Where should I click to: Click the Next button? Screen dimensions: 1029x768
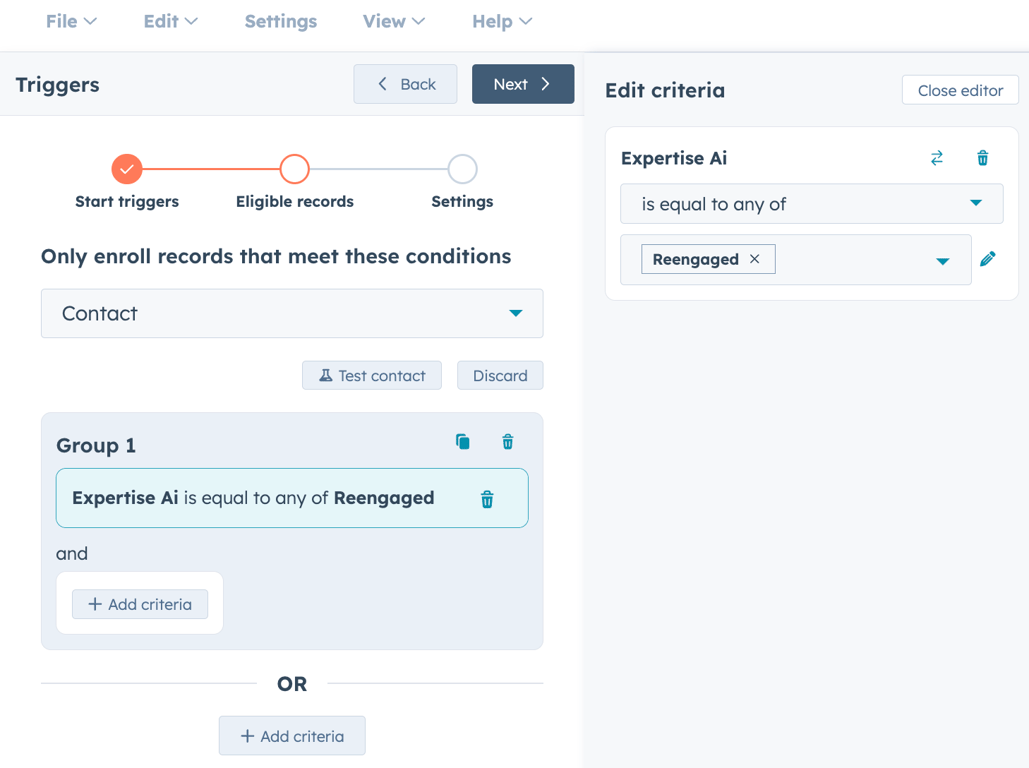[523, 84]
